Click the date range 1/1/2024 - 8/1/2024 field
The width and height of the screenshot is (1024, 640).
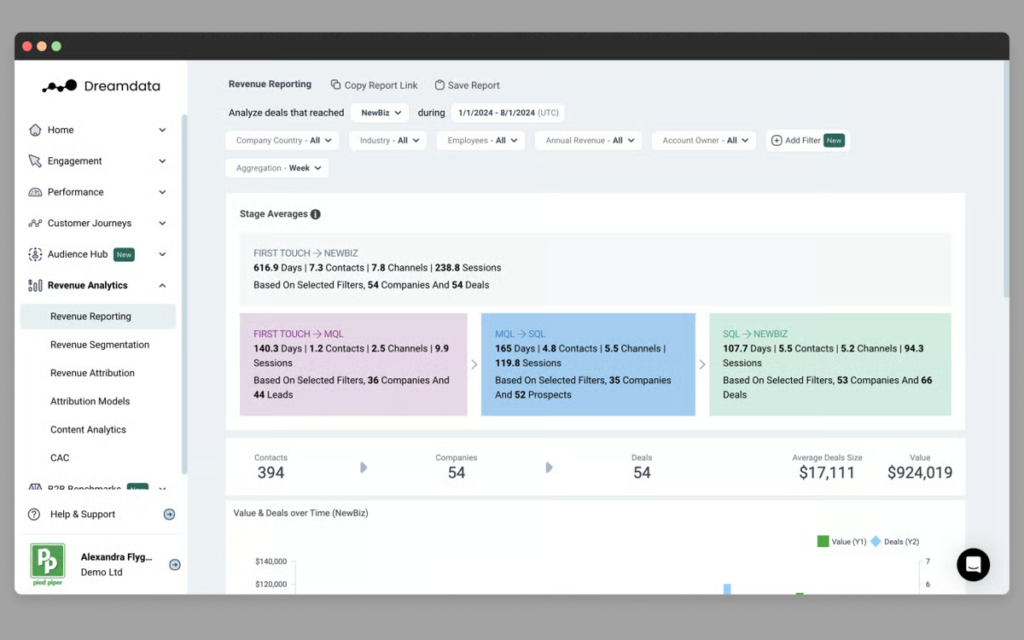(508, 113)
